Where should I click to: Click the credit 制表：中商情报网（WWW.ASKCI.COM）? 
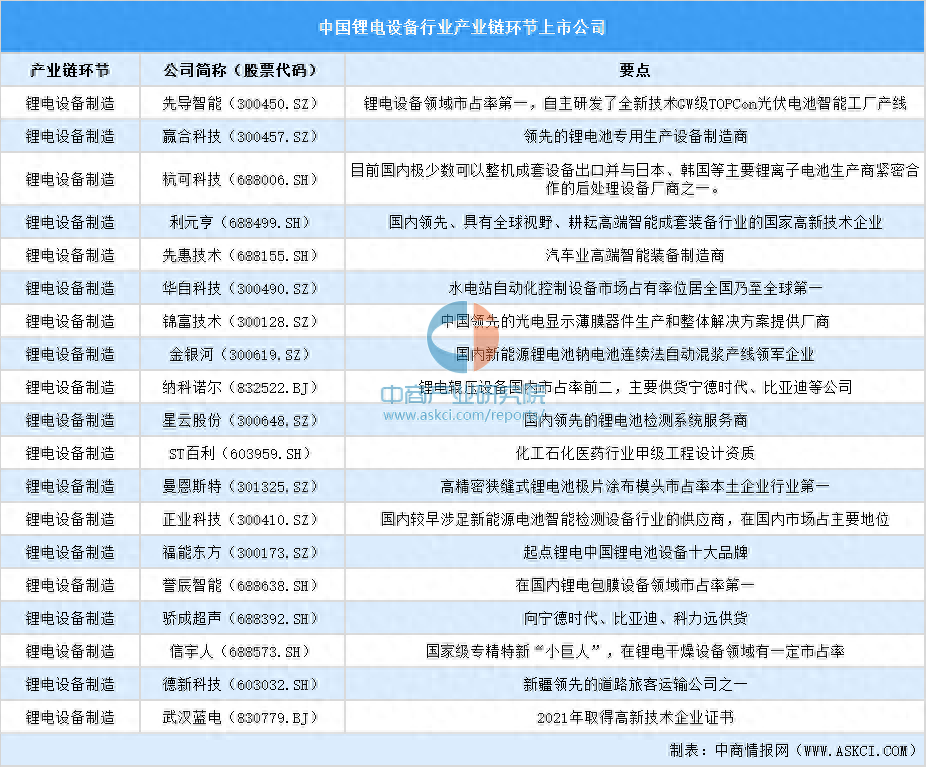(794, 751)
